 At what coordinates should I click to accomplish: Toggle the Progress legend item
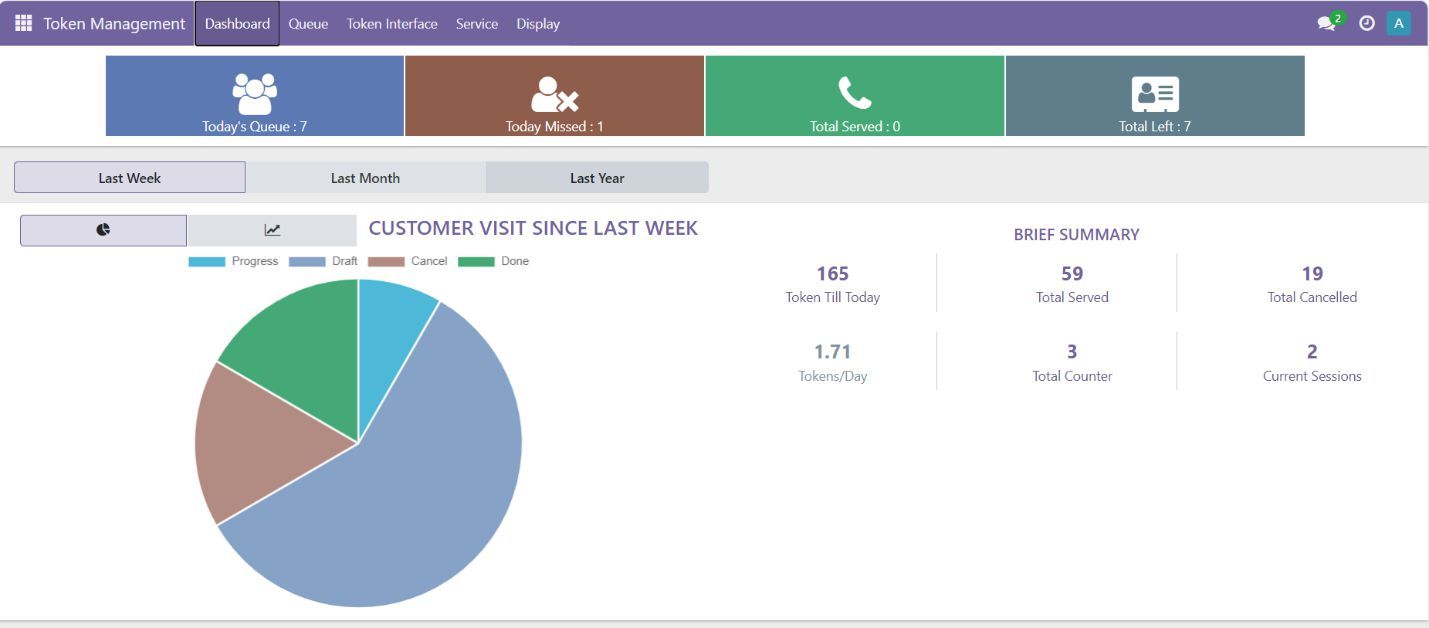click(233, 261)
